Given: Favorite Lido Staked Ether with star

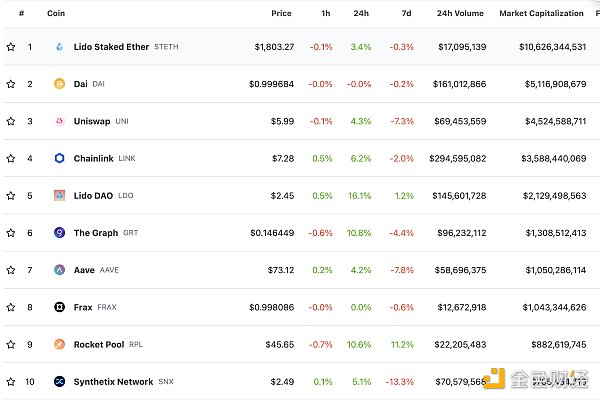Looking at the screenshot, I should point(11,47).
